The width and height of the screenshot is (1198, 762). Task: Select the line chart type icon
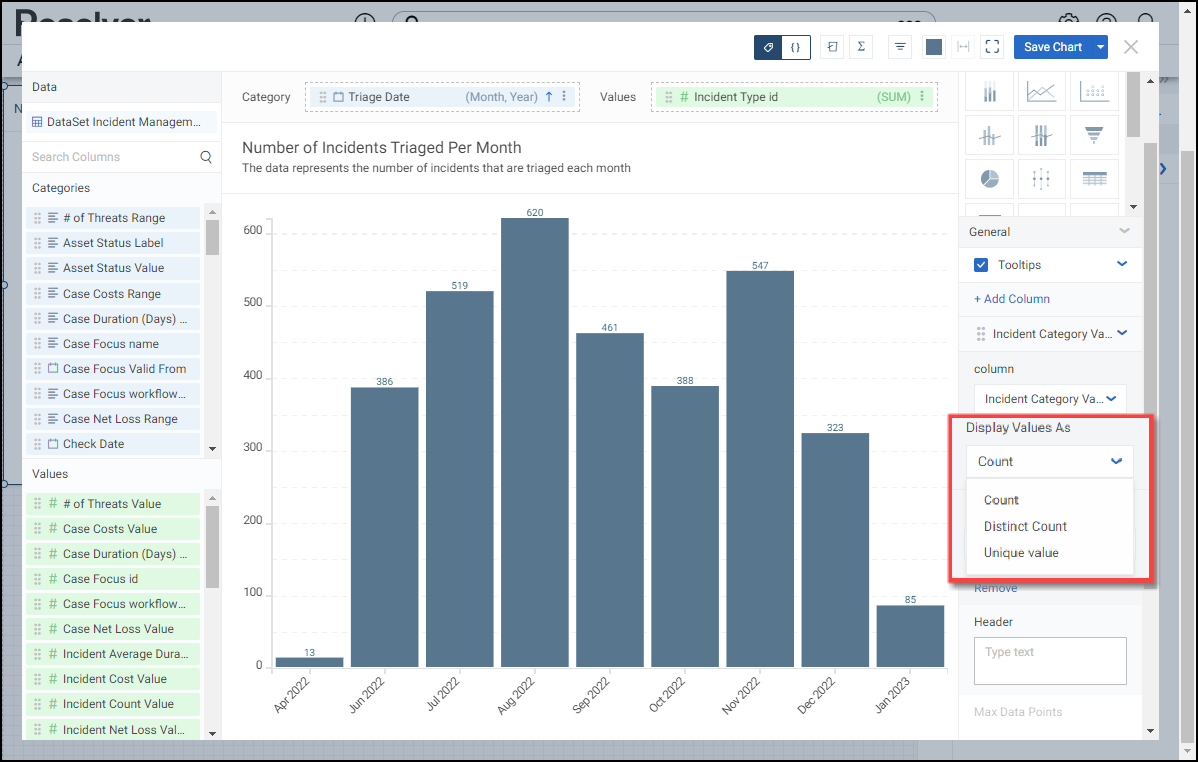[1041, 92]
